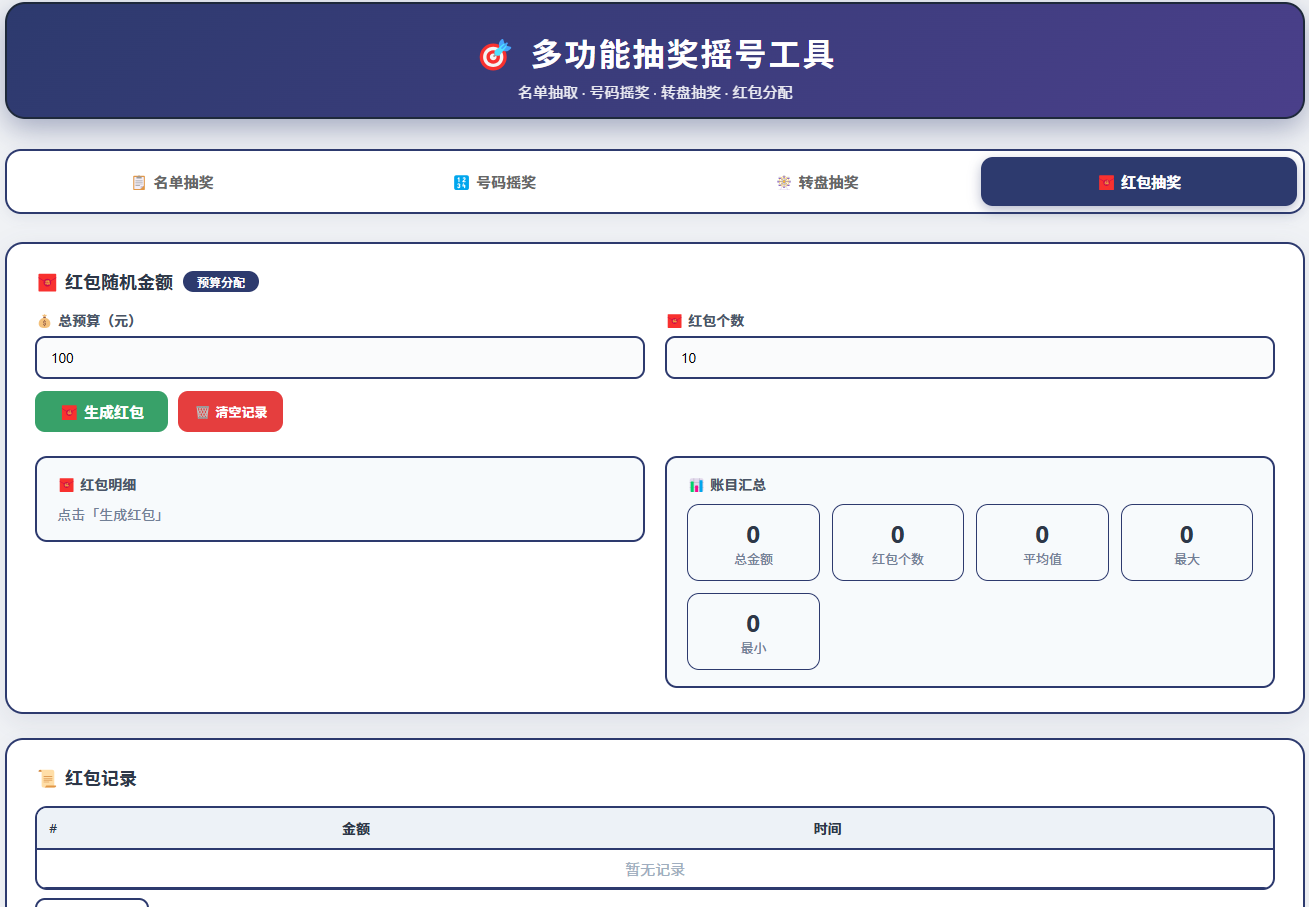Click the red 清空记录 button
Screen dimensions: 1309x907
[x=230, y=412]
